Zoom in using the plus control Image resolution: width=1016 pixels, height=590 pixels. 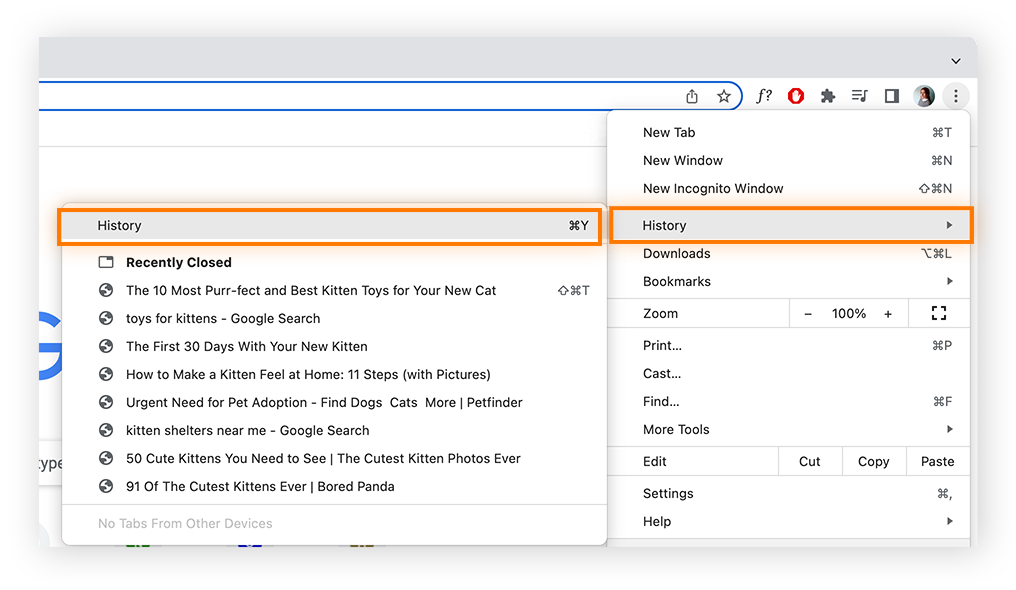coord(887,313)
